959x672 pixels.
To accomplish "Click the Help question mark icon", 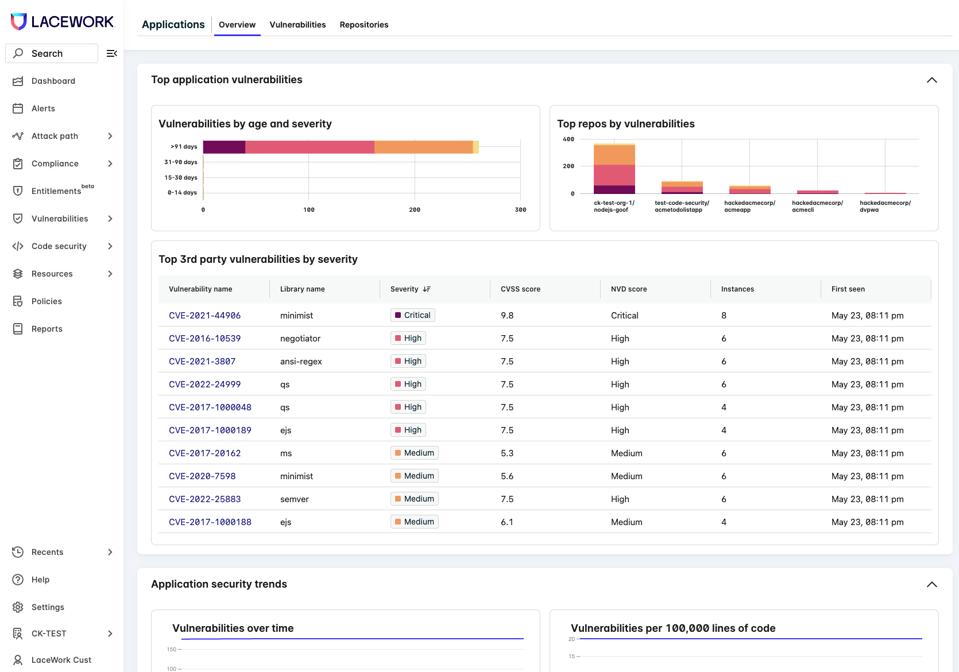I will [x=18, y=580].
